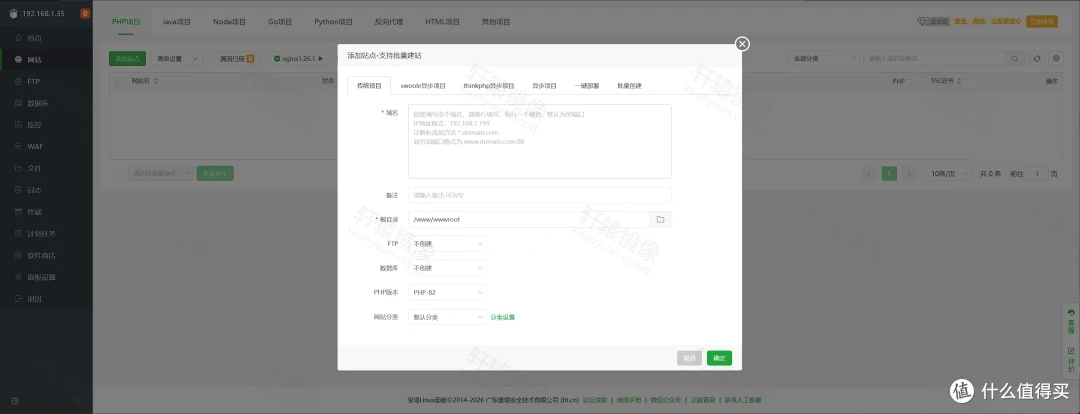1080x414 pixels.
Task: Sort by the SSL证书 column header
Action: coord(946,81)
